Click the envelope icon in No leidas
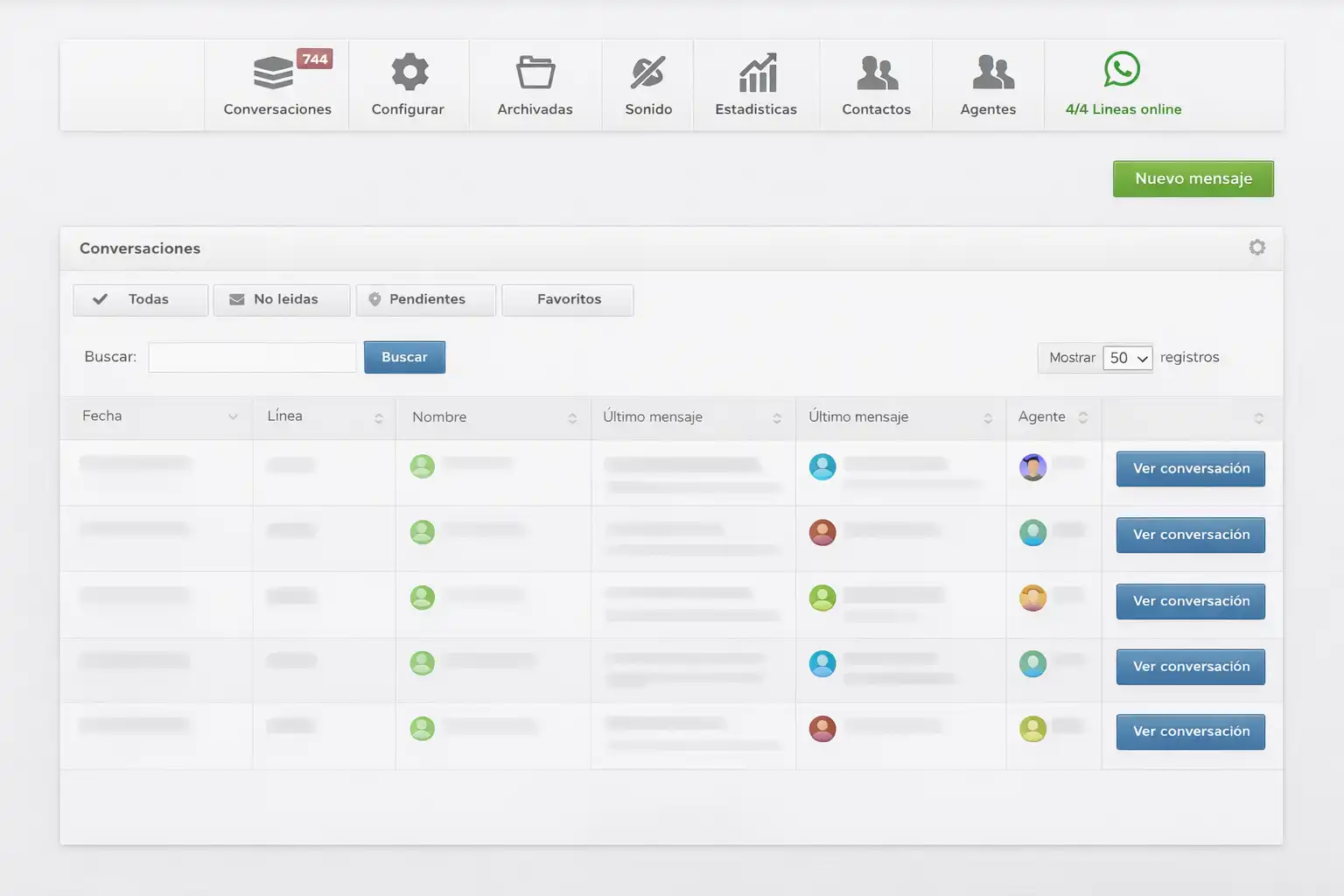 (237, 299)
